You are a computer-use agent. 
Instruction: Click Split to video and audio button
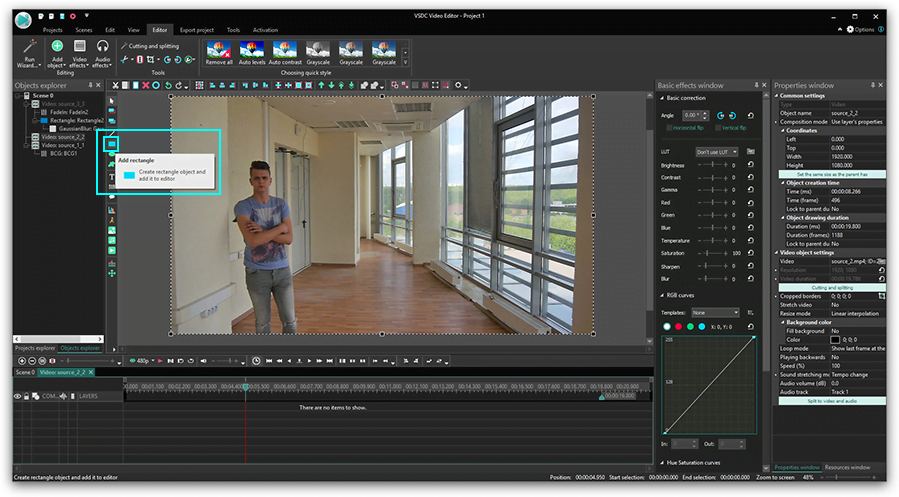point(832,401)
